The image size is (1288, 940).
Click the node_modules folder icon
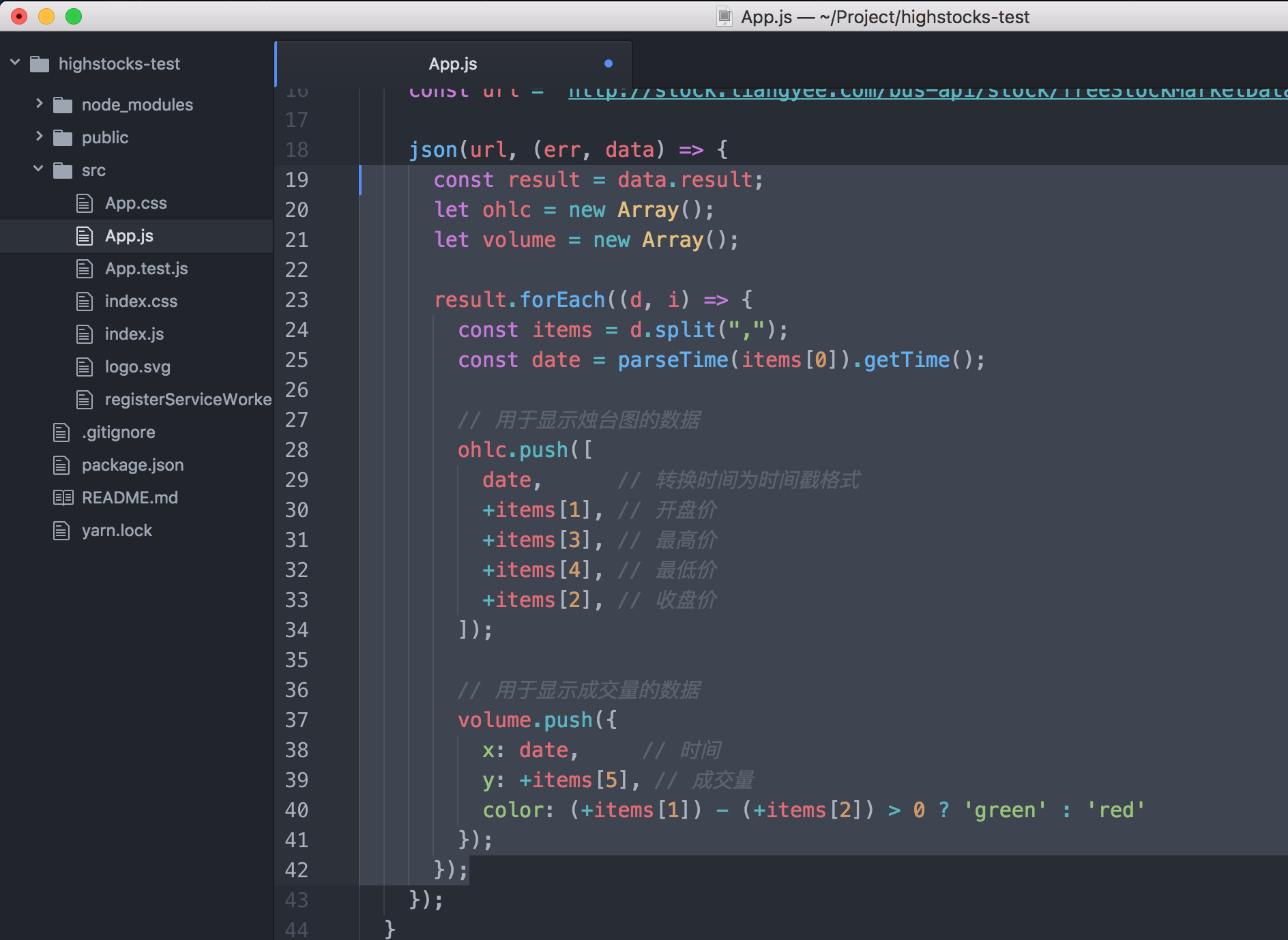63,105
